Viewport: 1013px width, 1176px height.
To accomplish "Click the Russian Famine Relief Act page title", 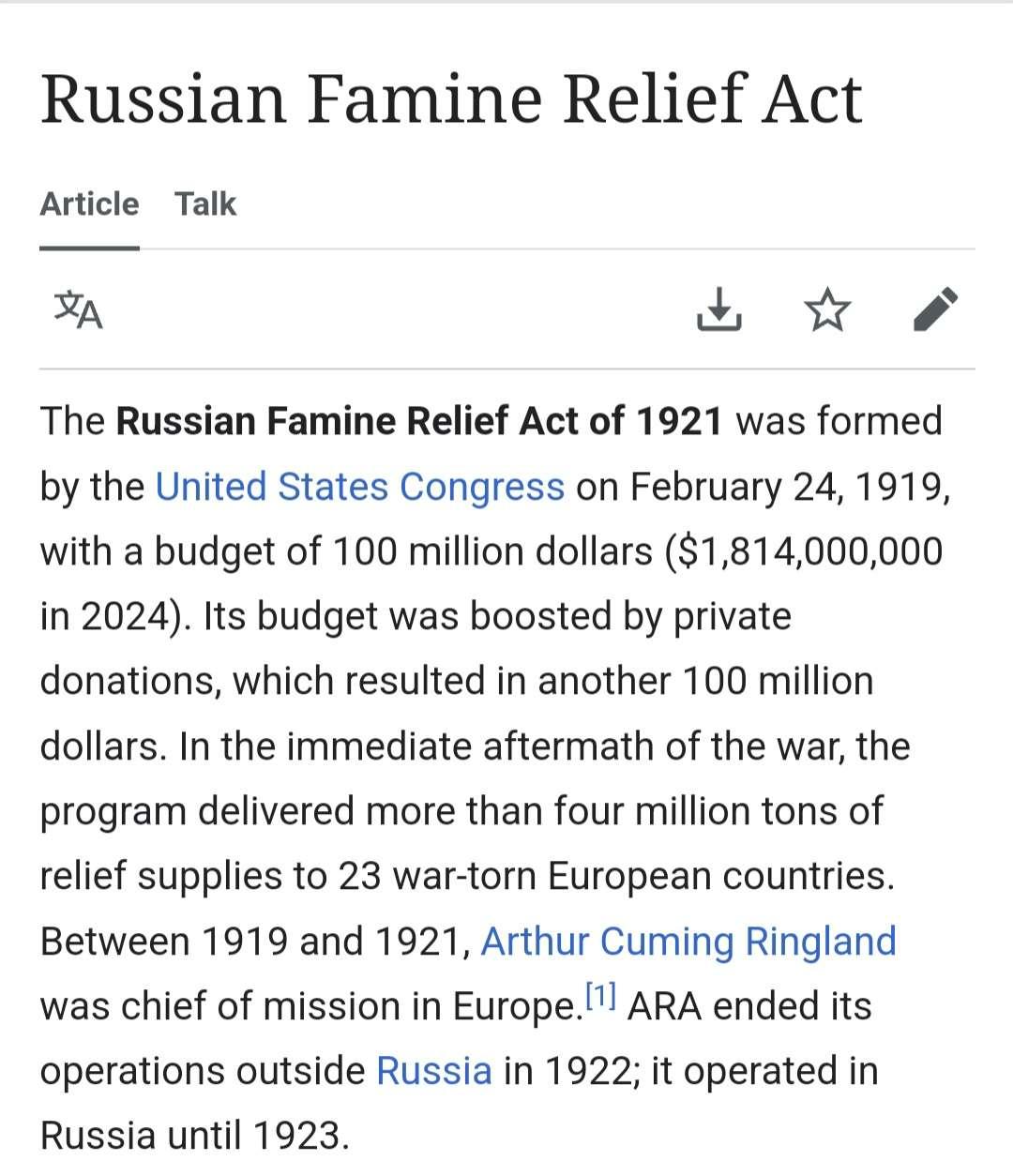I will (450, 98).
